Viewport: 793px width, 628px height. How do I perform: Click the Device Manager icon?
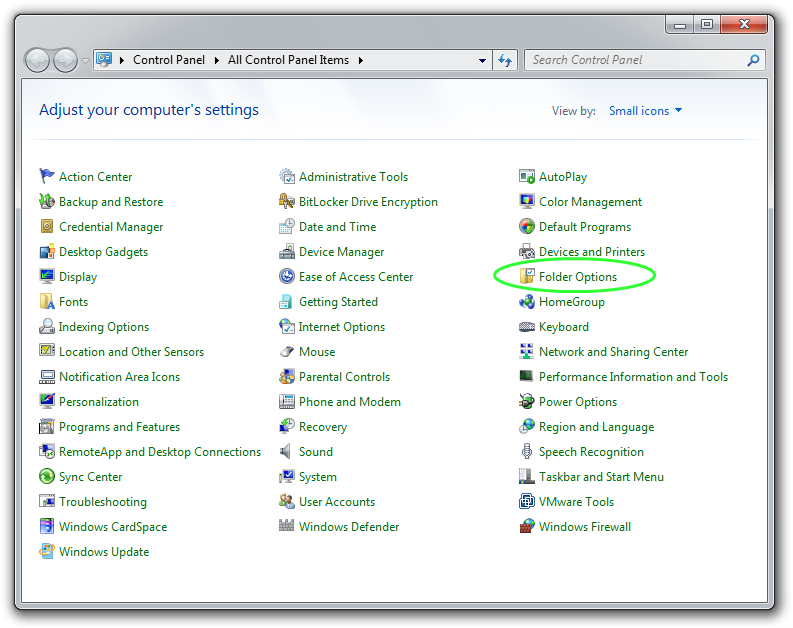287,251
